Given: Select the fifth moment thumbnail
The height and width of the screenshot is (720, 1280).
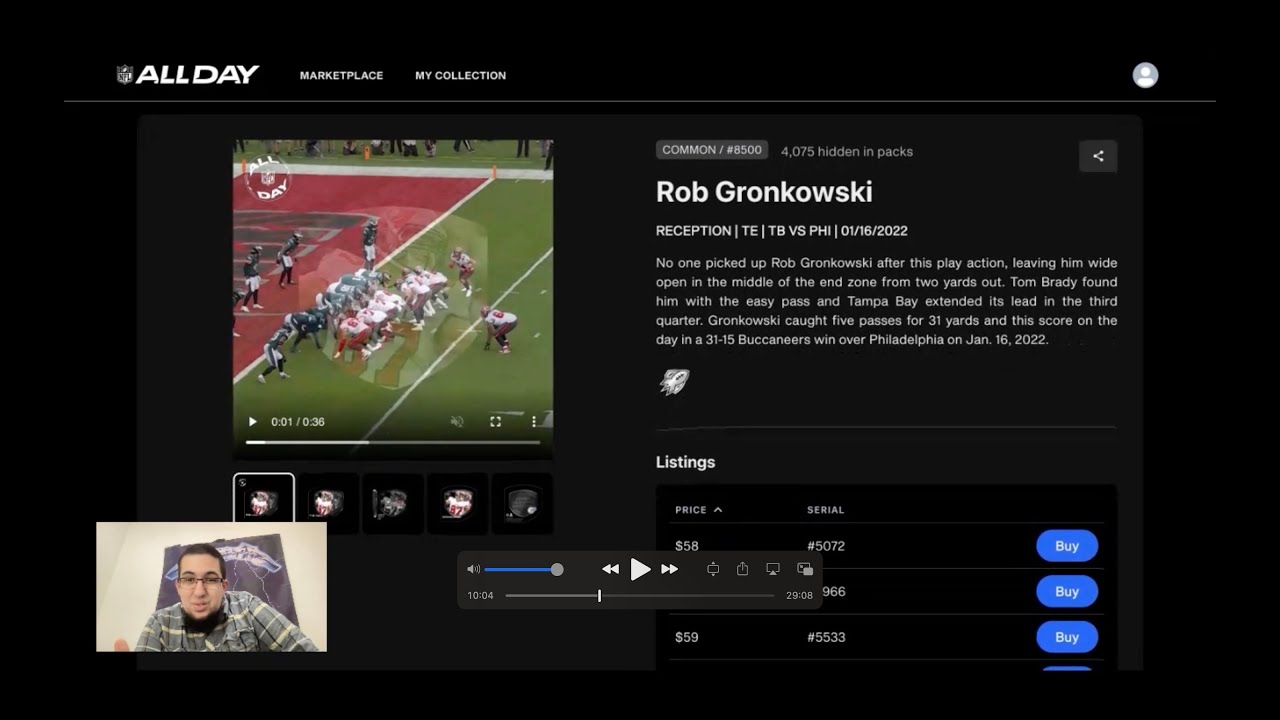Looking at the screenshot, I should (x=522, y=502).
